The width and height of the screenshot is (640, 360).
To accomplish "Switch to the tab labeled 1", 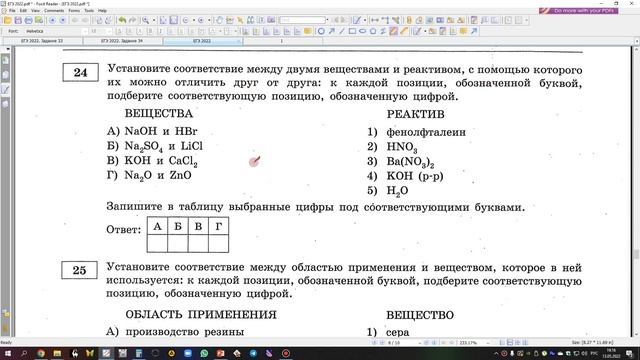I will click(282, 41).
